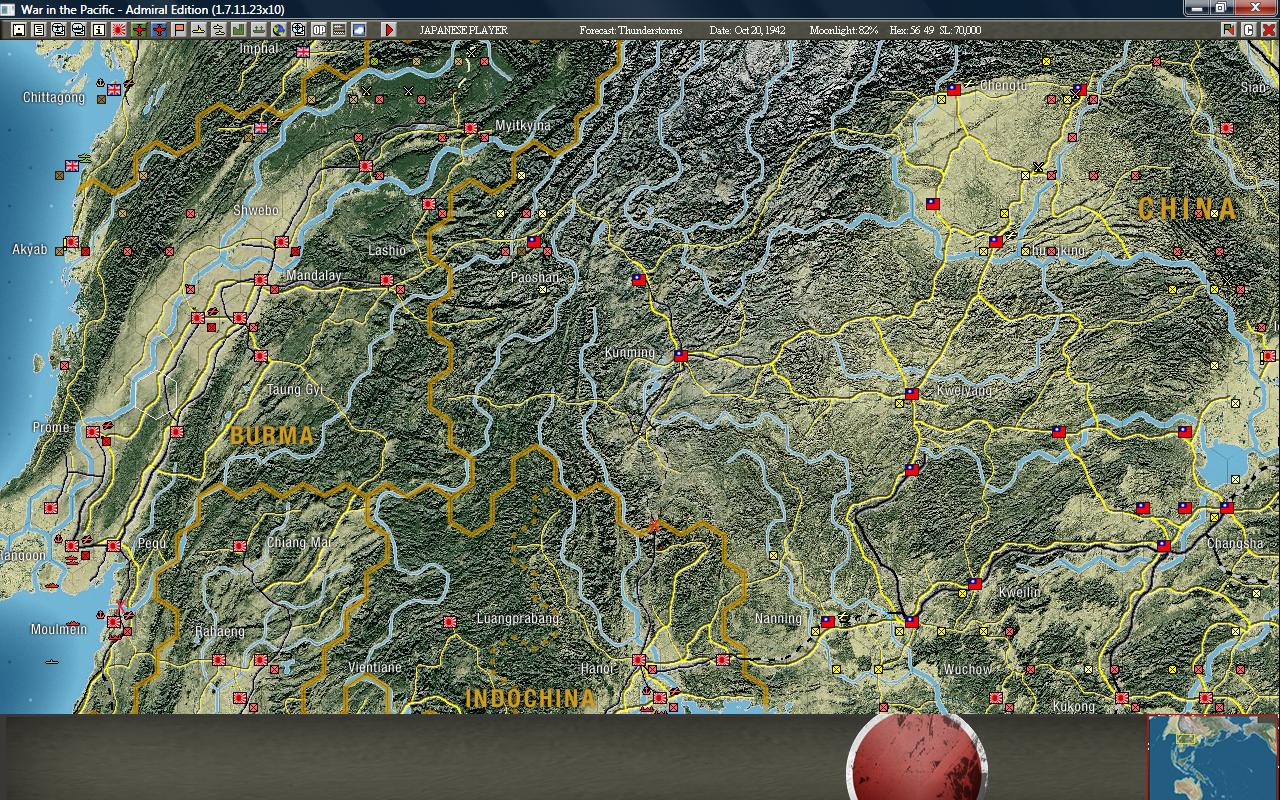
Task: Select the British flag base near Chittagong
Action: pos(114,90)
